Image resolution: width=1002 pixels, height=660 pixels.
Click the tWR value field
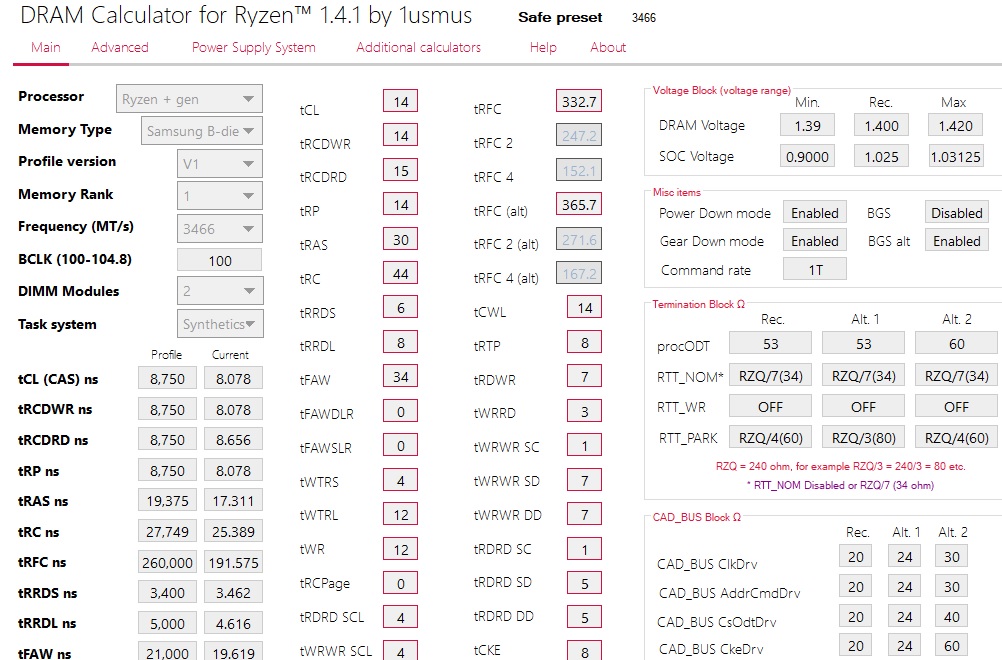(x=401, y=549)
